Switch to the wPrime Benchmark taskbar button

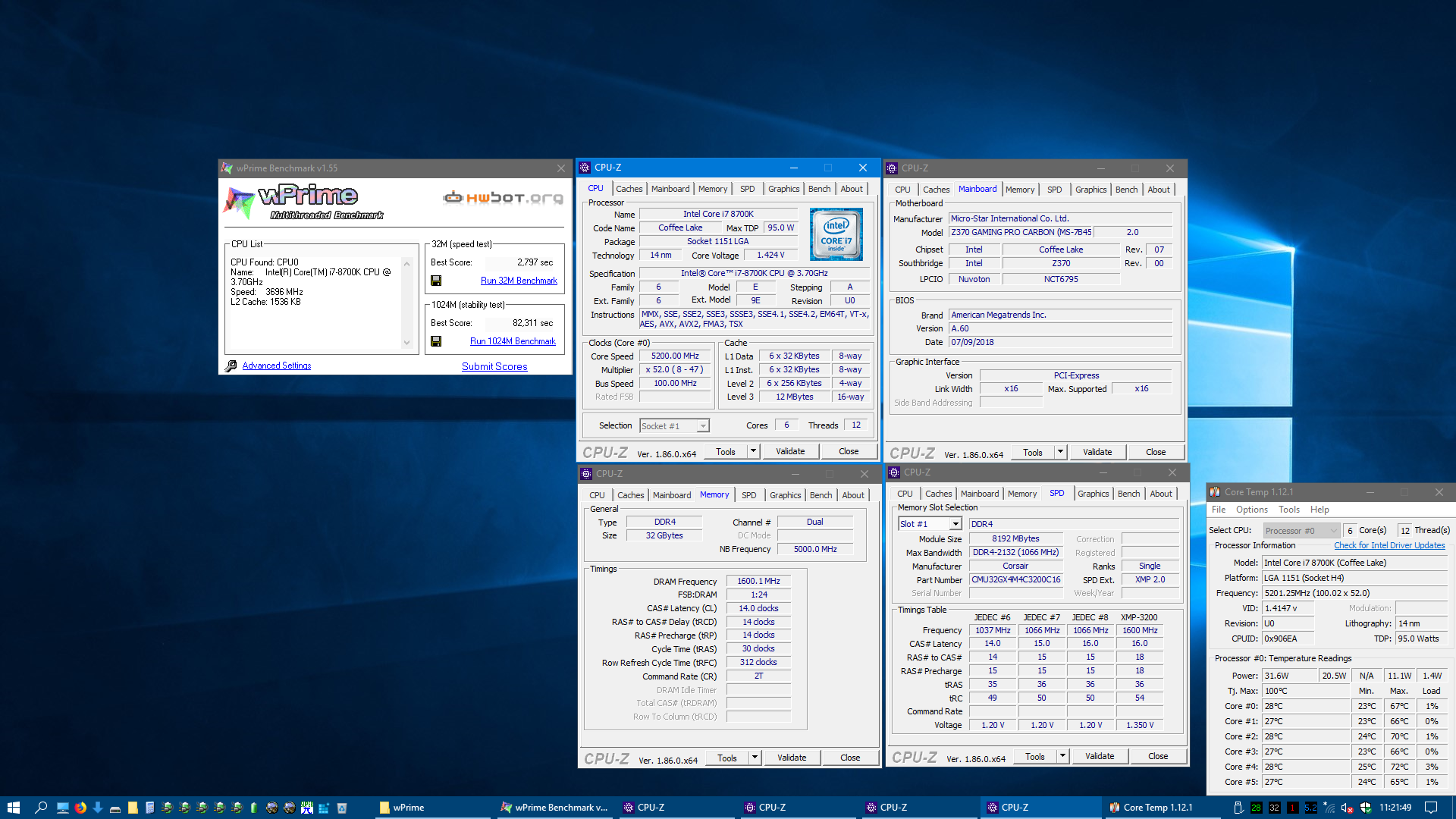point(554,808)
